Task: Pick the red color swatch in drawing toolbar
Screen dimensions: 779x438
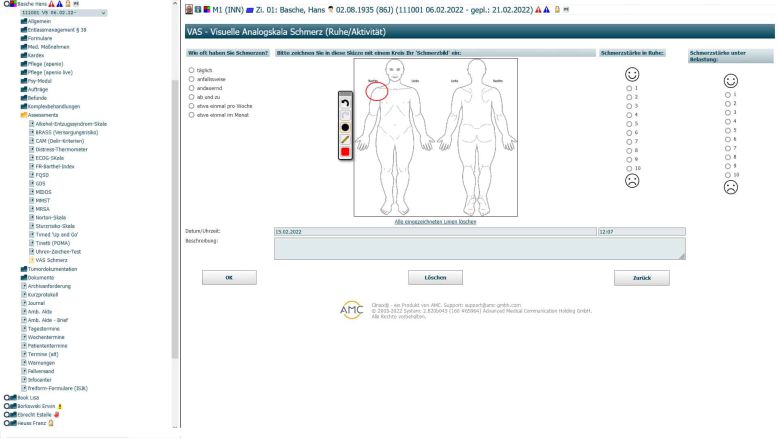Action: [x=345, y=152]
